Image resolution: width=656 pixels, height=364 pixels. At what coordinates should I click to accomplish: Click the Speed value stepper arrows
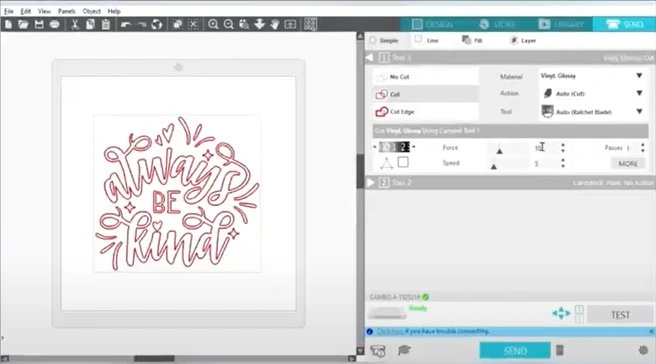coord(563,163)
